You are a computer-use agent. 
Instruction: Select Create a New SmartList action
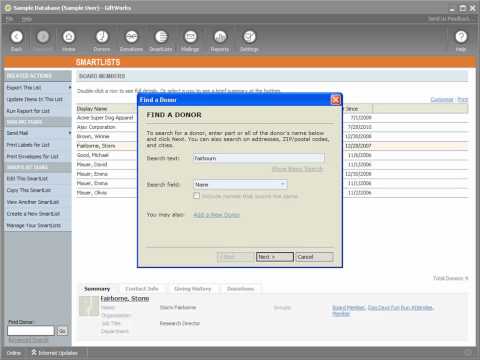[33, 214]
